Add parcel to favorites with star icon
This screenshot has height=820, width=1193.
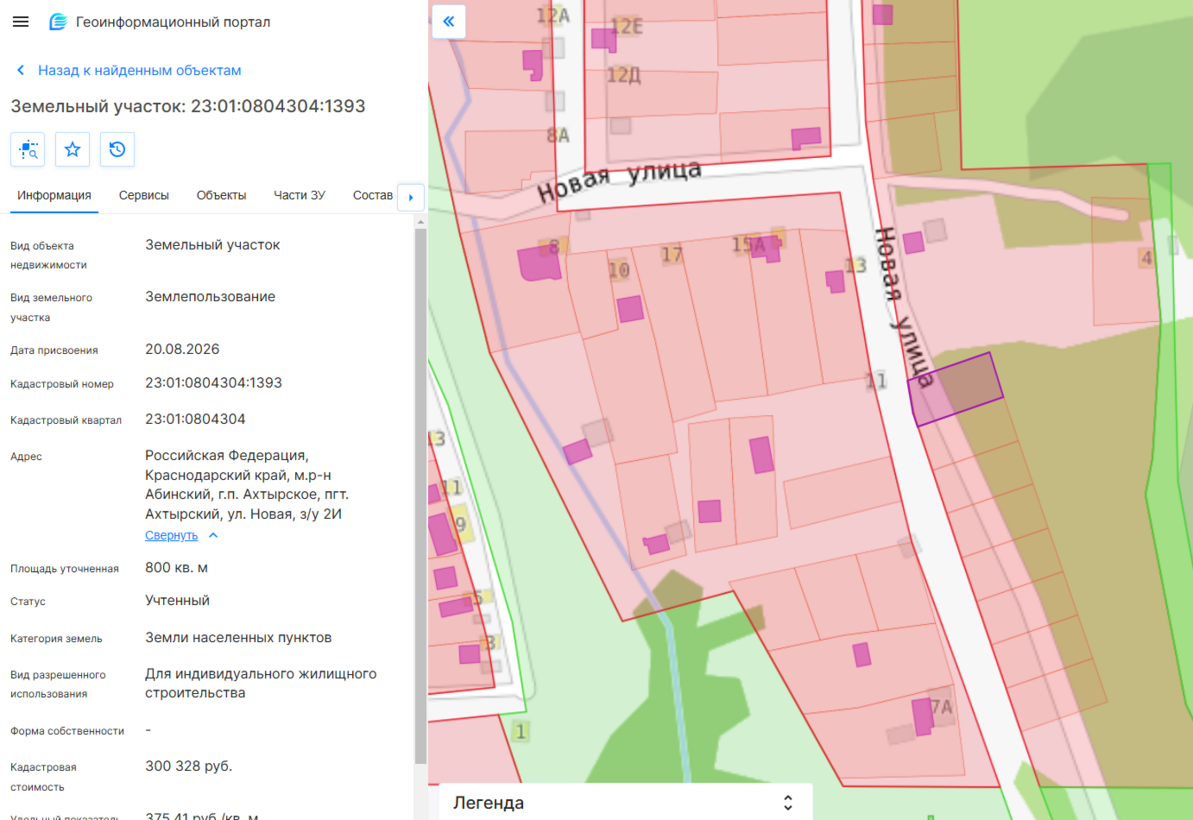click(x=72, y=149)
